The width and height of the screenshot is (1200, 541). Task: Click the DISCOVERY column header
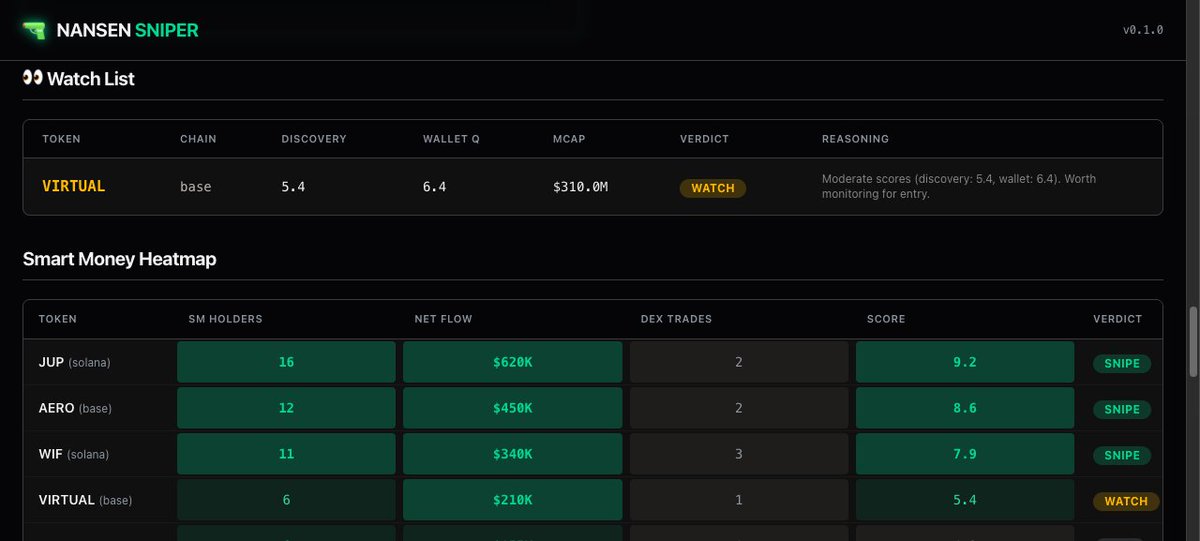coord(314,139)
